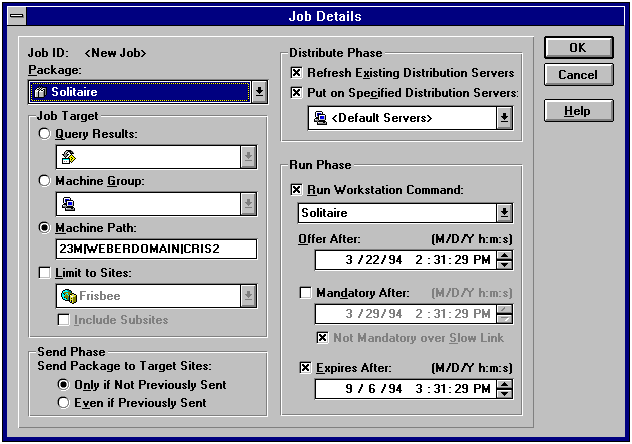Viewport: 632px width, 444px height.
Task: Click the Solitaire package icon
Action: (x=41, y=93)
